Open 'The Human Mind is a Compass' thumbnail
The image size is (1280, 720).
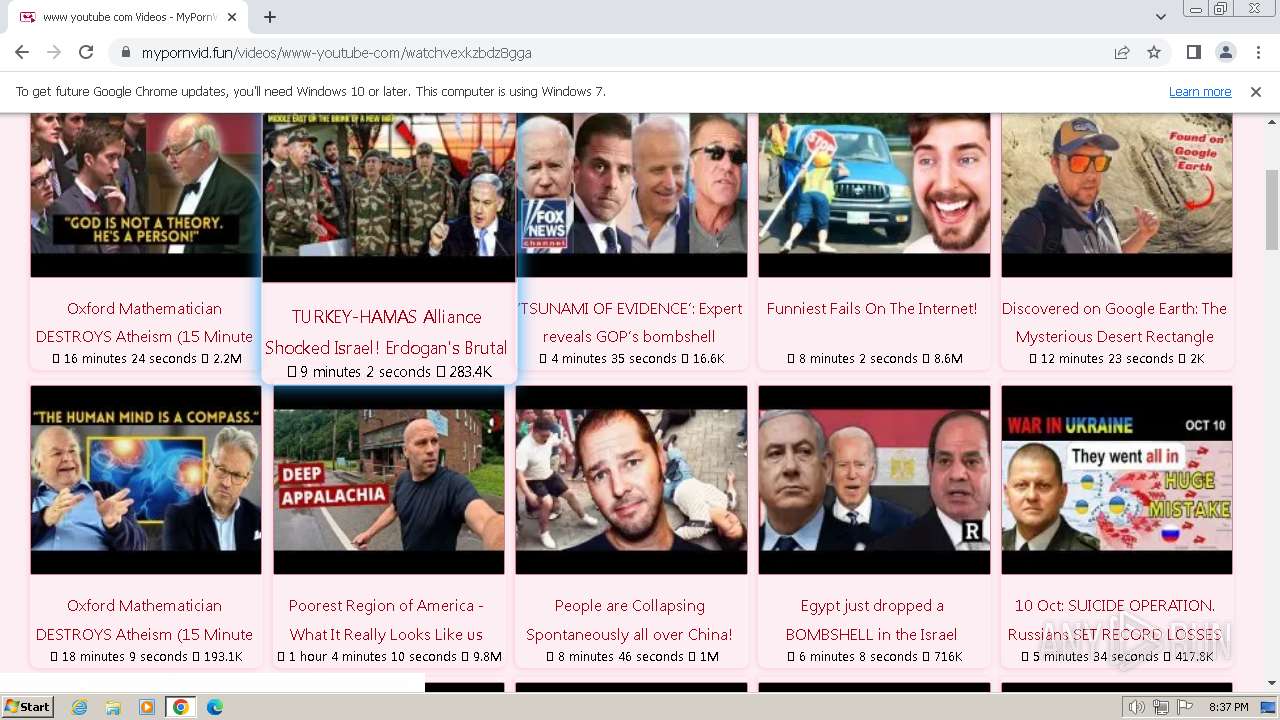tap(146, 480)
